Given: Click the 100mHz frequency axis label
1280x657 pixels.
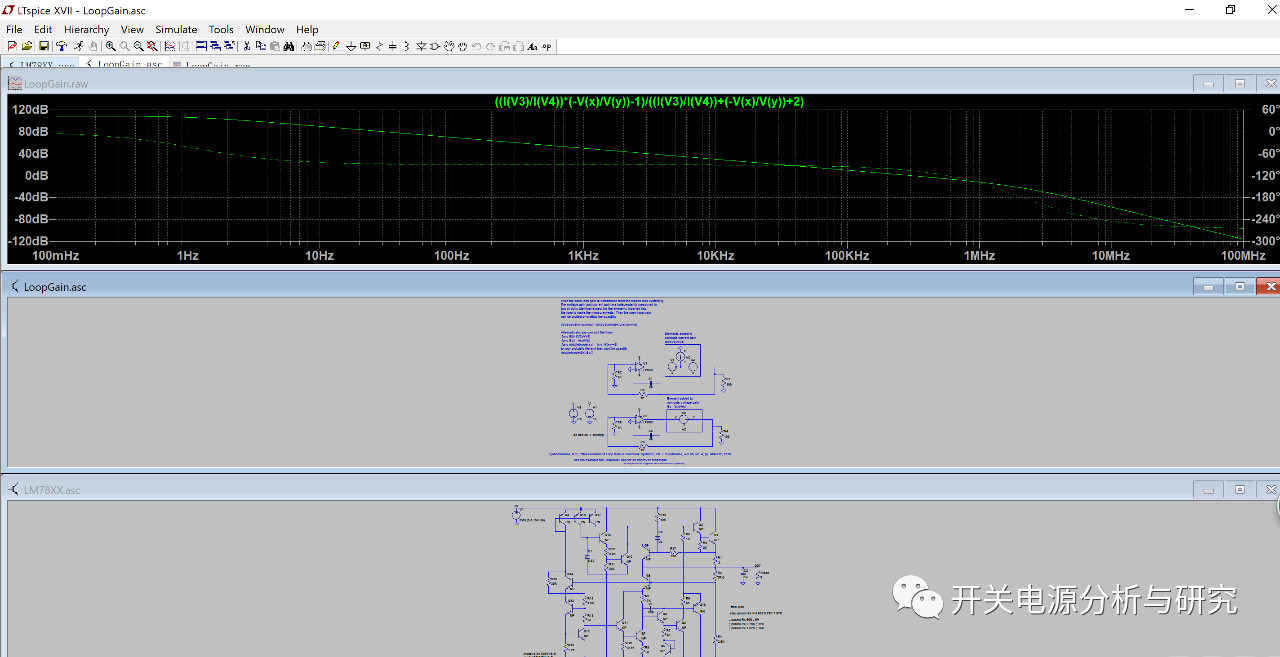Looking at the screenshot, I should coord(56,256).
